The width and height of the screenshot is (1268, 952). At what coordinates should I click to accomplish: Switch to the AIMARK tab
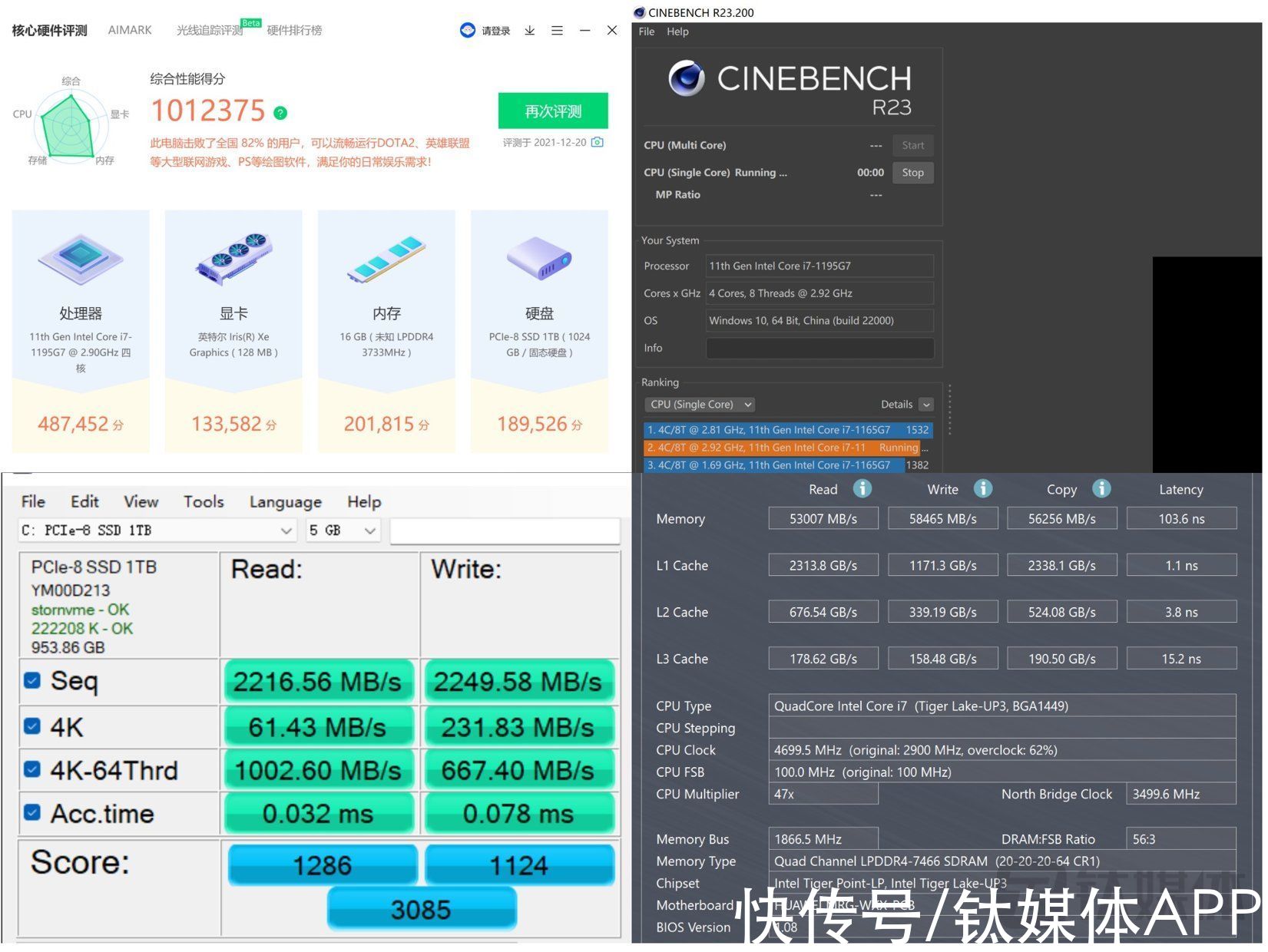[130, 30]
